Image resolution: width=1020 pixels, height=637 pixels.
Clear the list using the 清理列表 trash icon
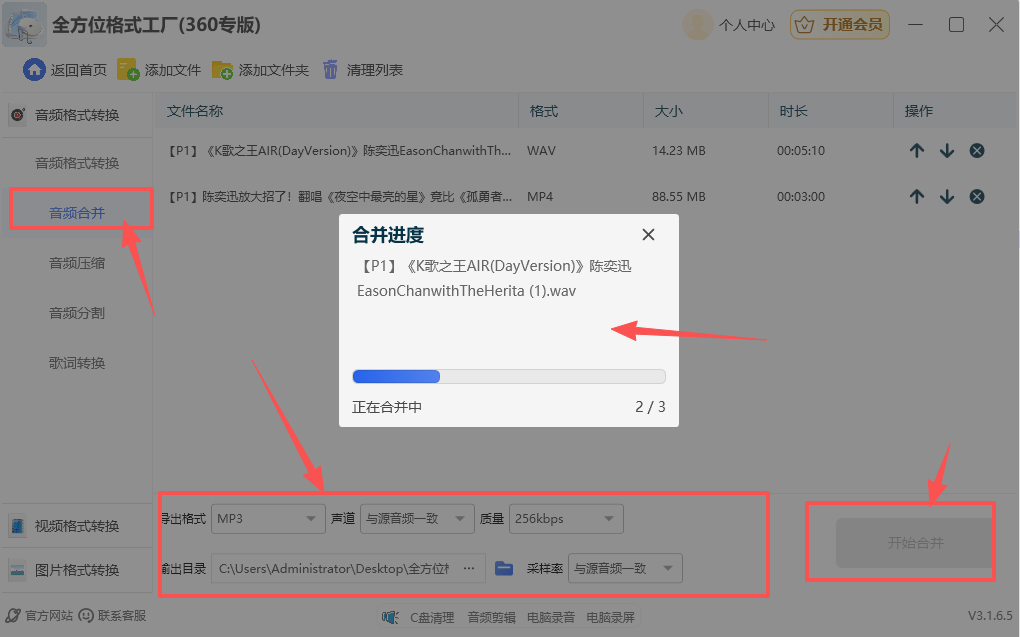pos(330,69)
